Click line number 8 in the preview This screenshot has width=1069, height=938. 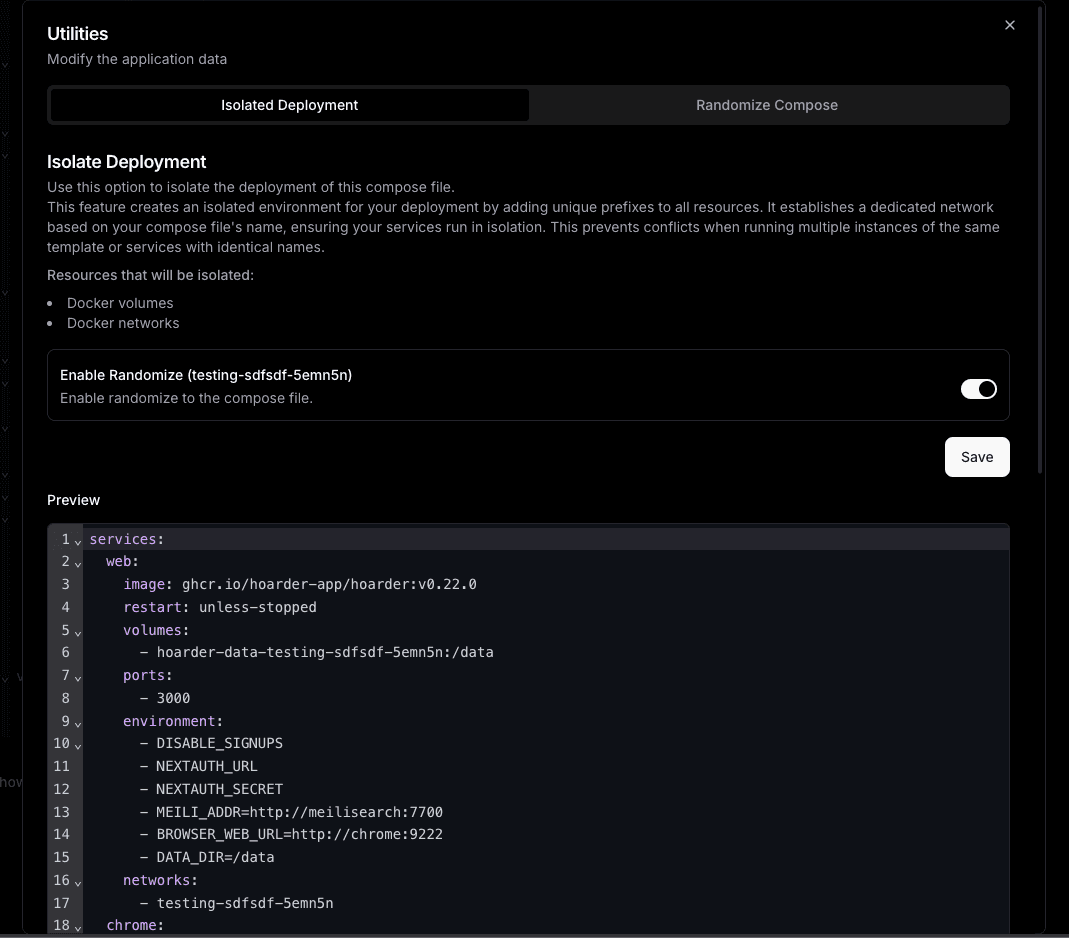61,698
